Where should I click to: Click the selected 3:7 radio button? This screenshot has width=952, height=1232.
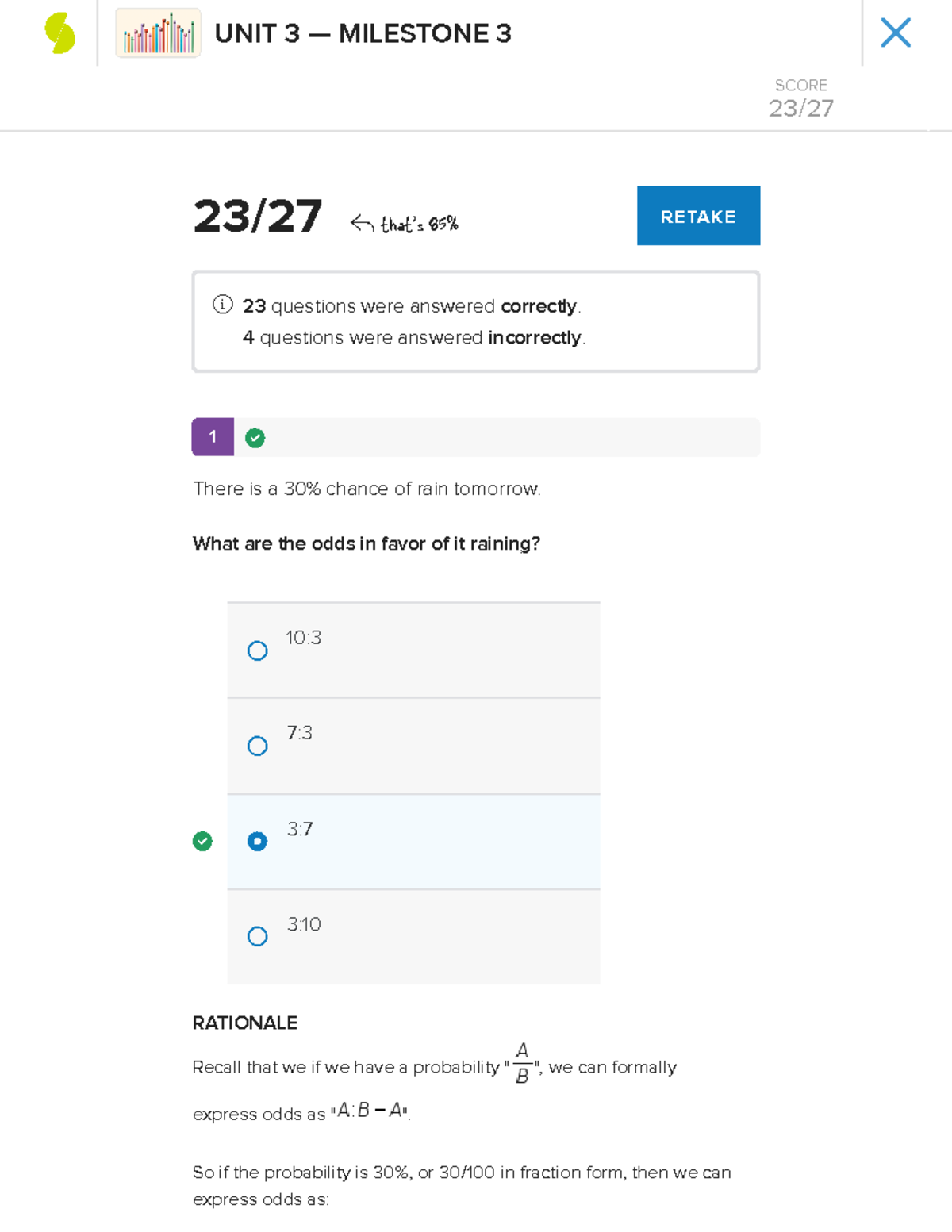pyautogui.click(x=257, y=842)
